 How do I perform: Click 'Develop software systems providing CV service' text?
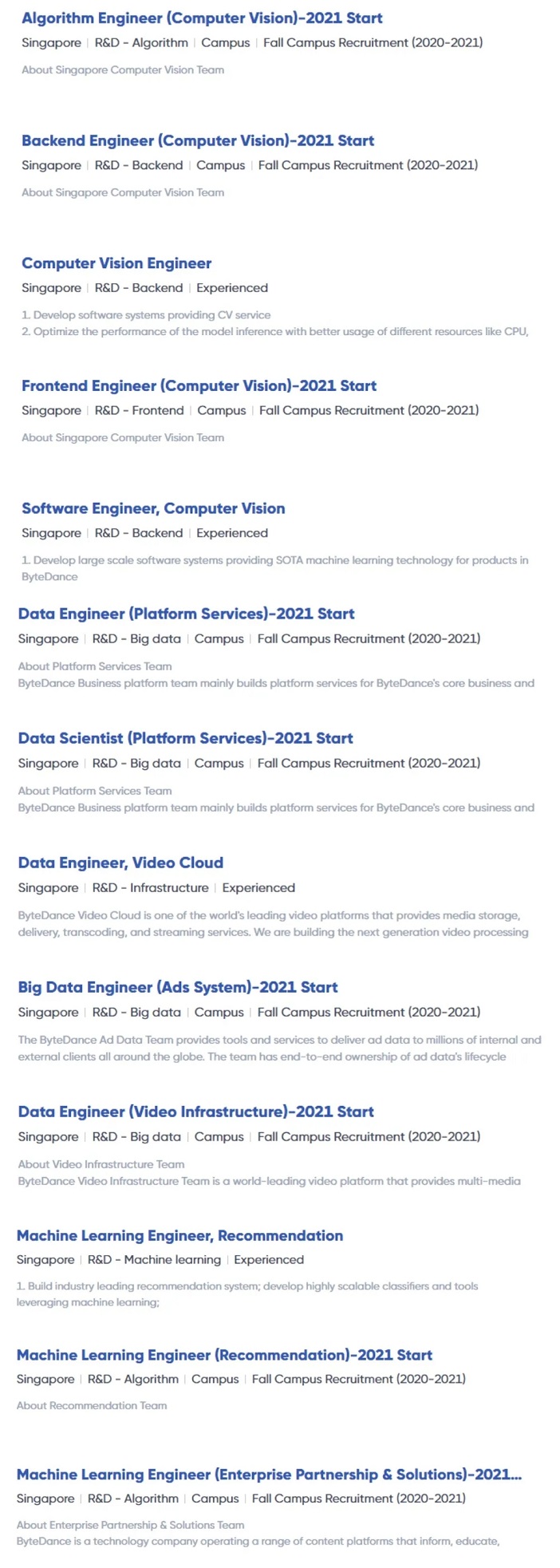[146, 315]
